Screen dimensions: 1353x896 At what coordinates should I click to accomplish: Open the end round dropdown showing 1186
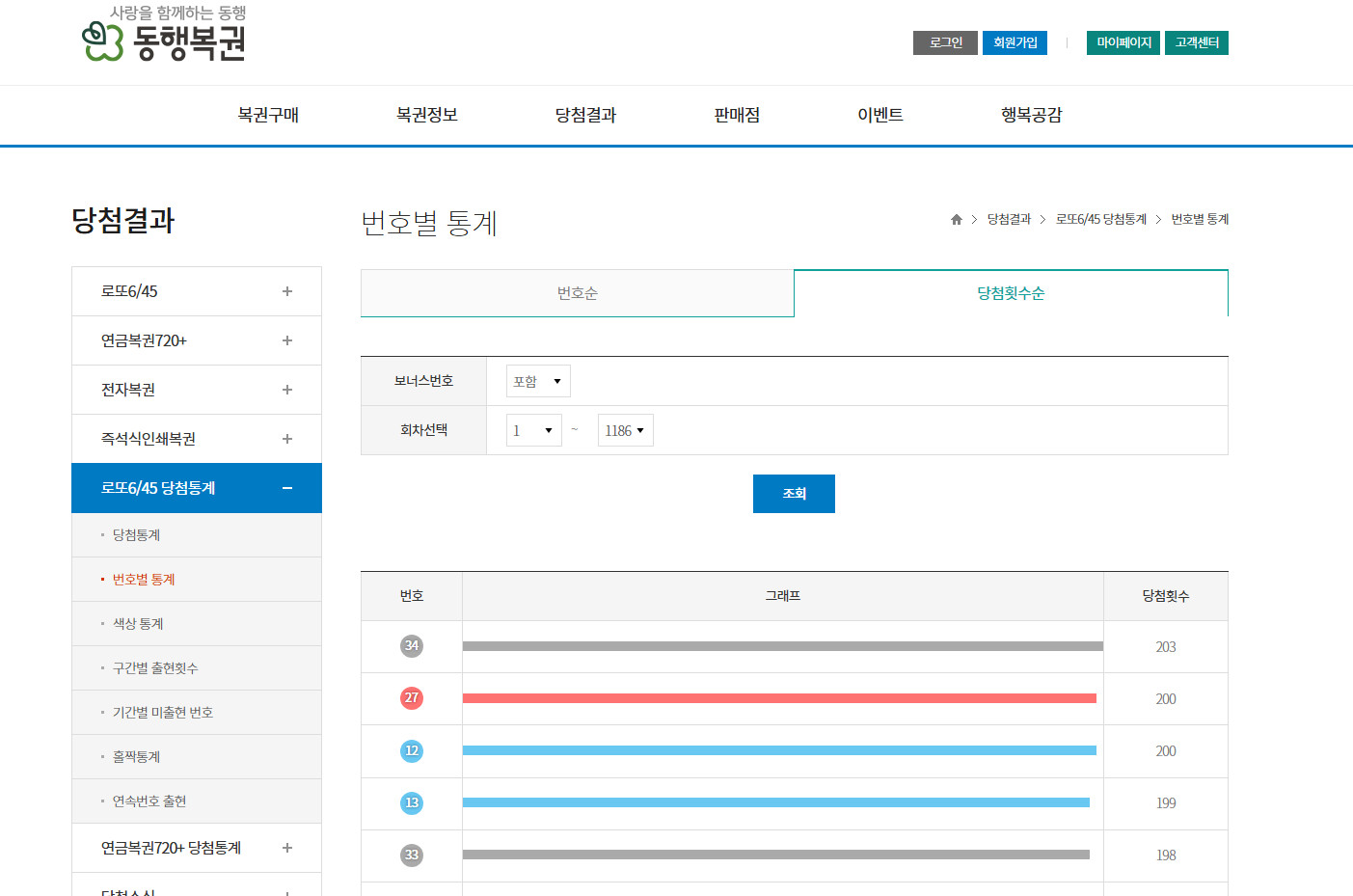[626, 430]
